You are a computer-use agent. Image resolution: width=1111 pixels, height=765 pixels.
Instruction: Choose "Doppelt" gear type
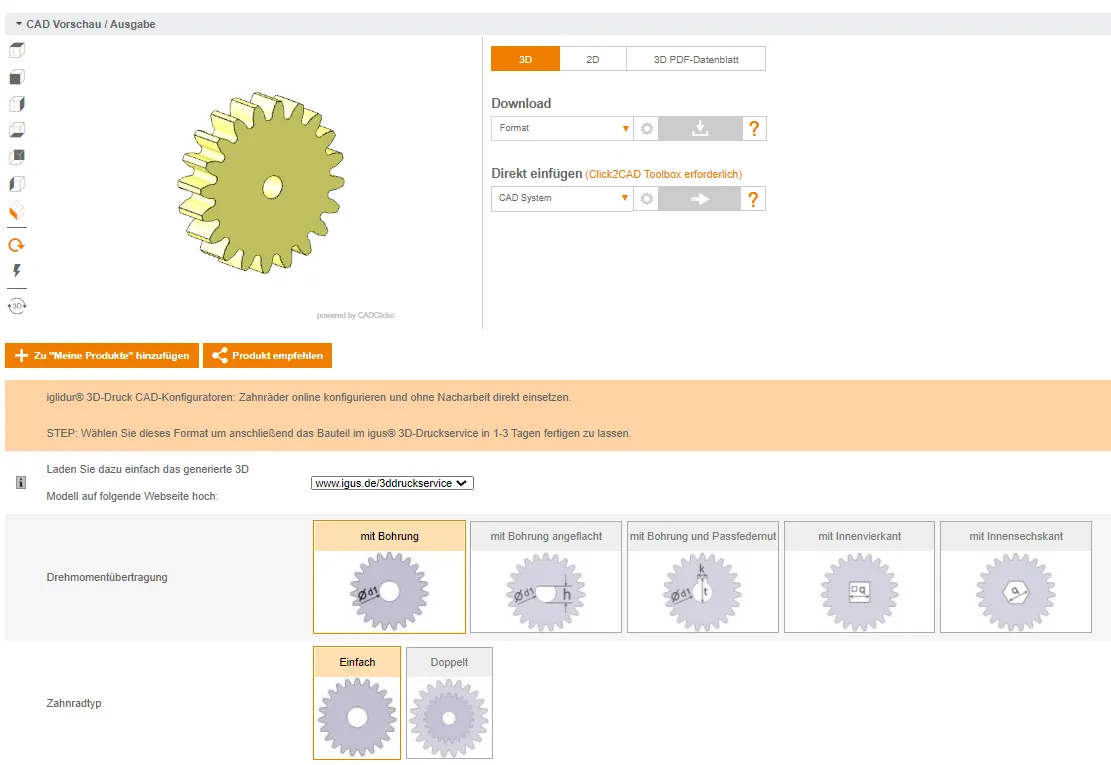click(449, 703)
